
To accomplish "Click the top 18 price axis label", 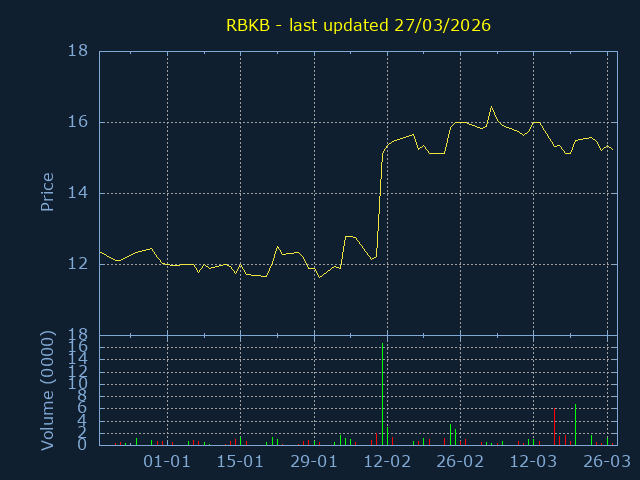I will pos(78,51).
